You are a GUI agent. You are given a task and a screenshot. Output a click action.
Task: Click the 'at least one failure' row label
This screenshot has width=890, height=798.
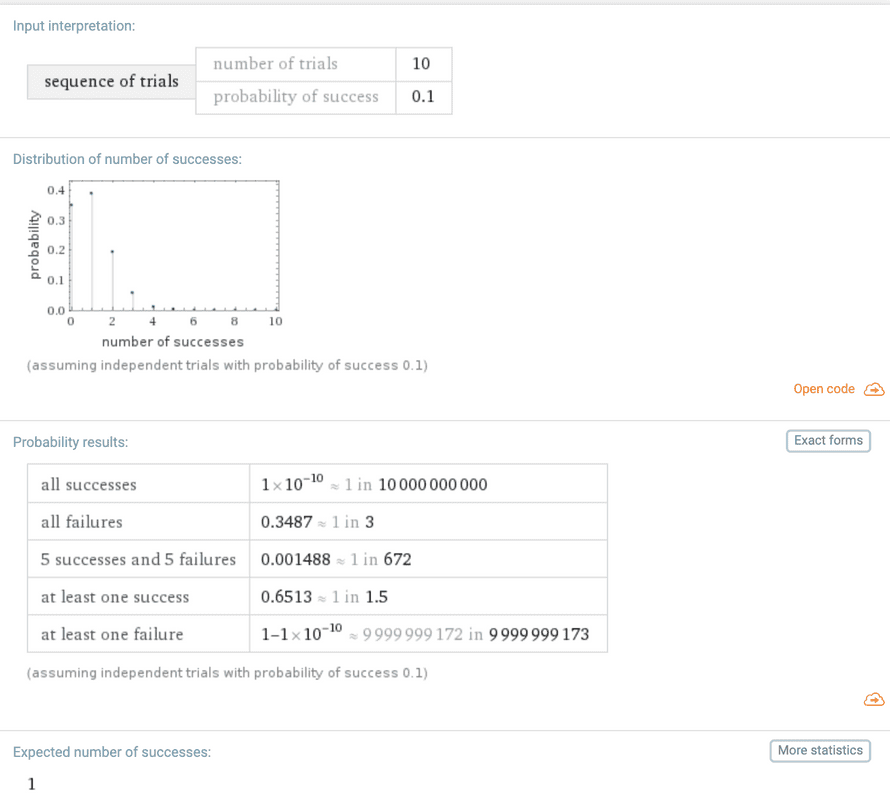tap(112, 634)
